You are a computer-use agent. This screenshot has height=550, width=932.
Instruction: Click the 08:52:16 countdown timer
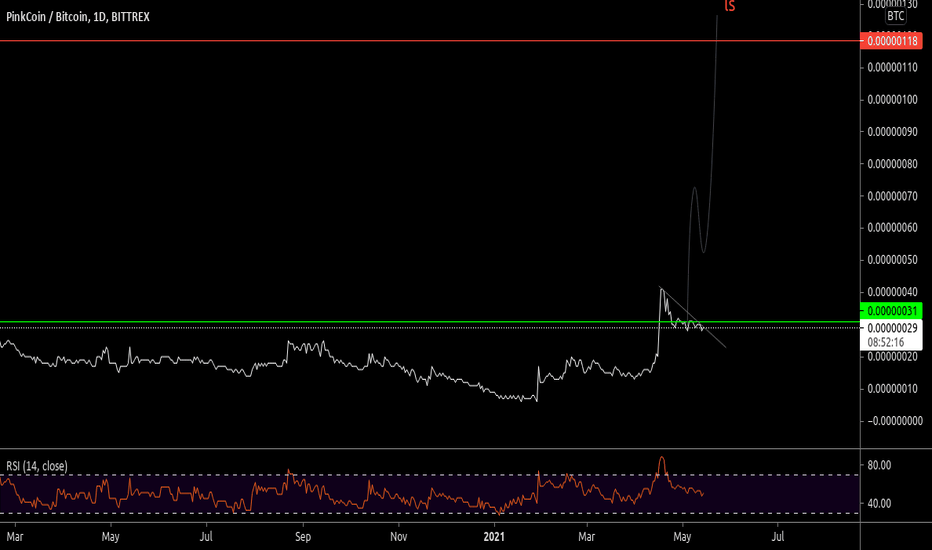(x=886, y=342)
